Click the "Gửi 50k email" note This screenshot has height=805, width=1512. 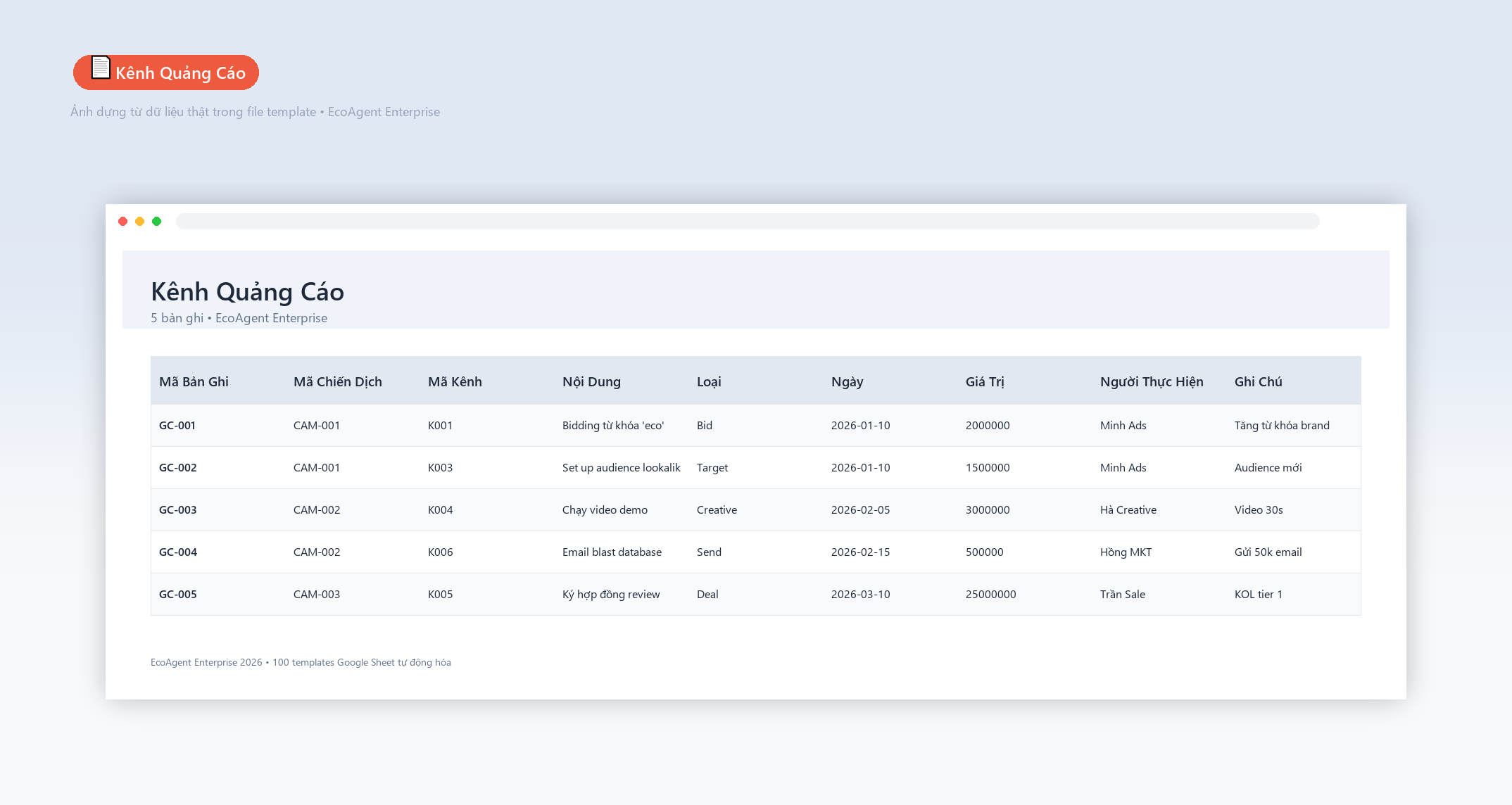(x=1268, y=552)
